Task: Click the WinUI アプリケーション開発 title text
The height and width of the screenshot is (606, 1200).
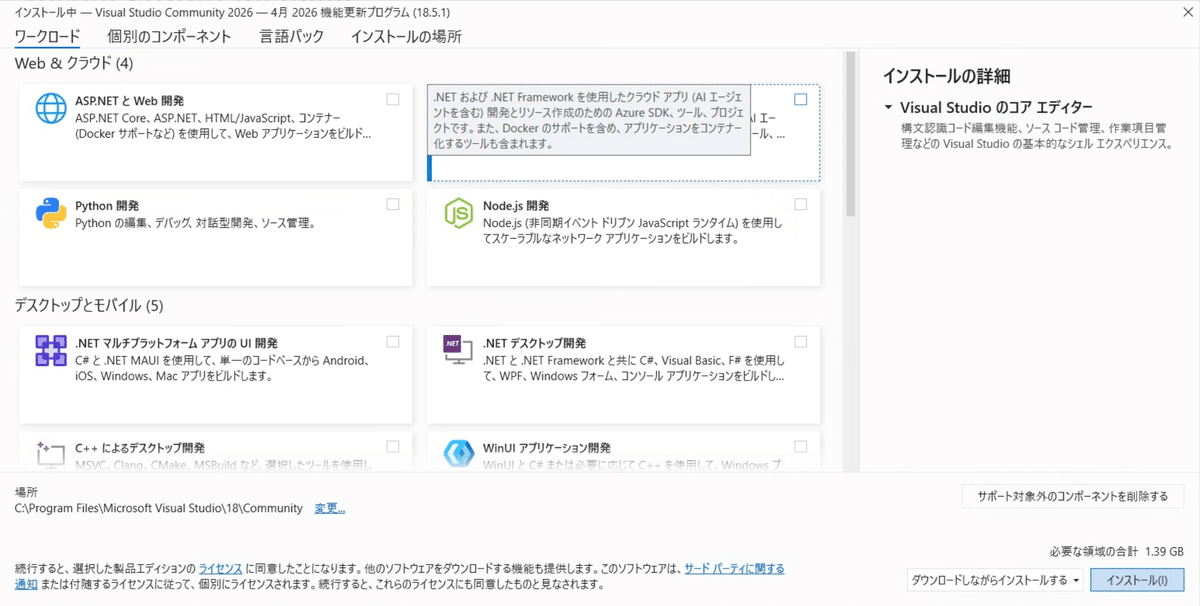Action: pyautogui.click(x=546, y=448)
